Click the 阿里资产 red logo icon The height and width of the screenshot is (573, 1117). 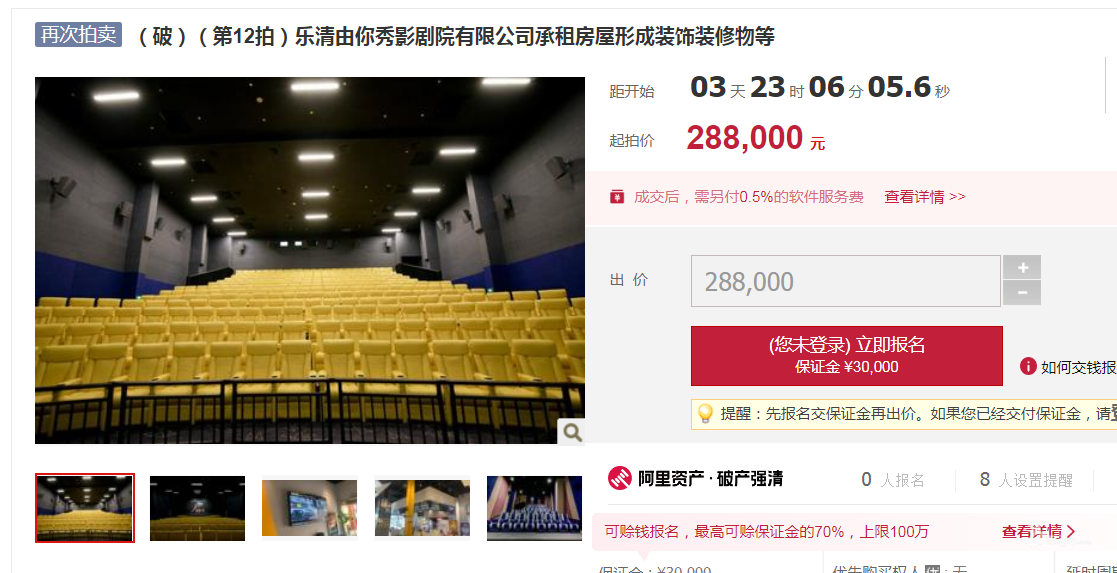click(x=620, y=478)
